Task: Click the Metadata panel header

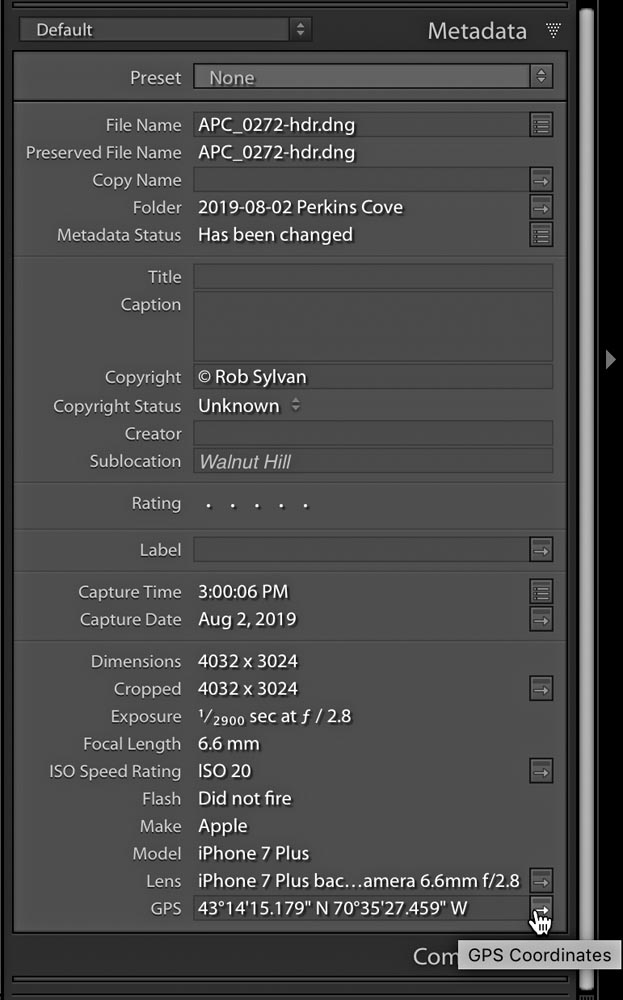Action: [x=477, y=31]
